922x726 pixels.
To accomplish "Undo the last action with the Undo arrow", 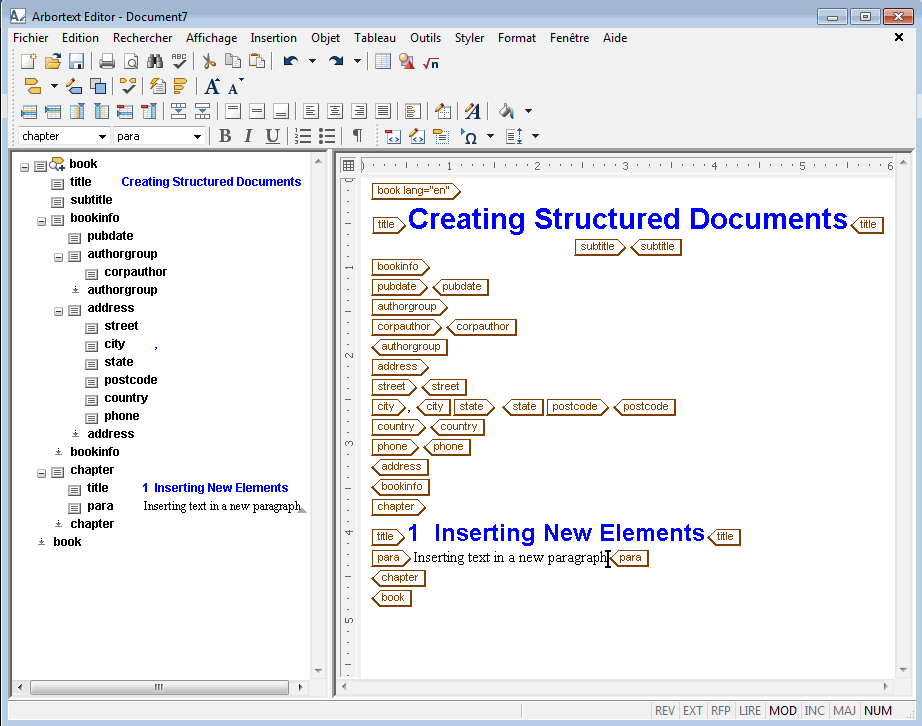I will pos(290,61).
